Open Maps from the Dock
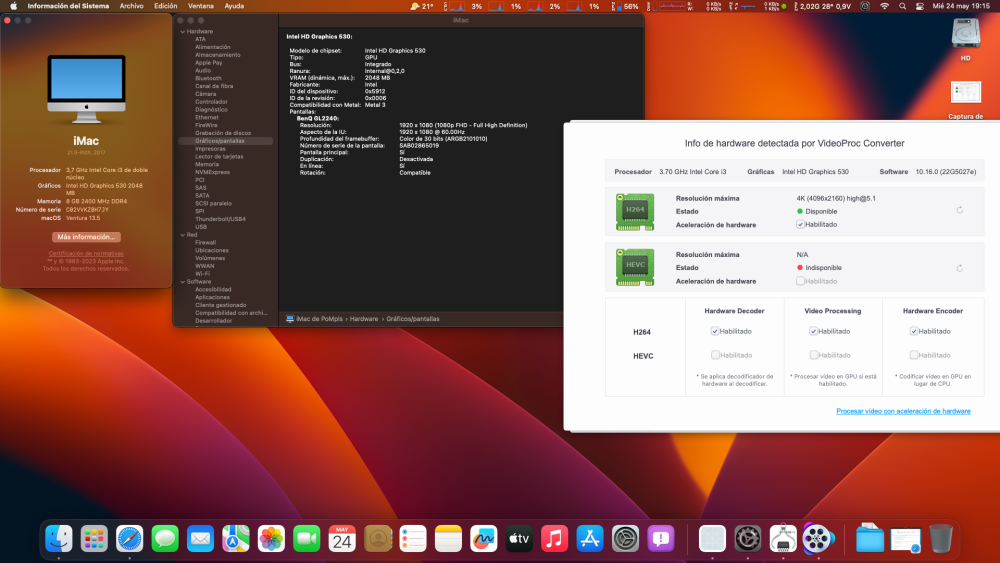This screenshot has height=563, width=1000. click(x=236, y=539)
